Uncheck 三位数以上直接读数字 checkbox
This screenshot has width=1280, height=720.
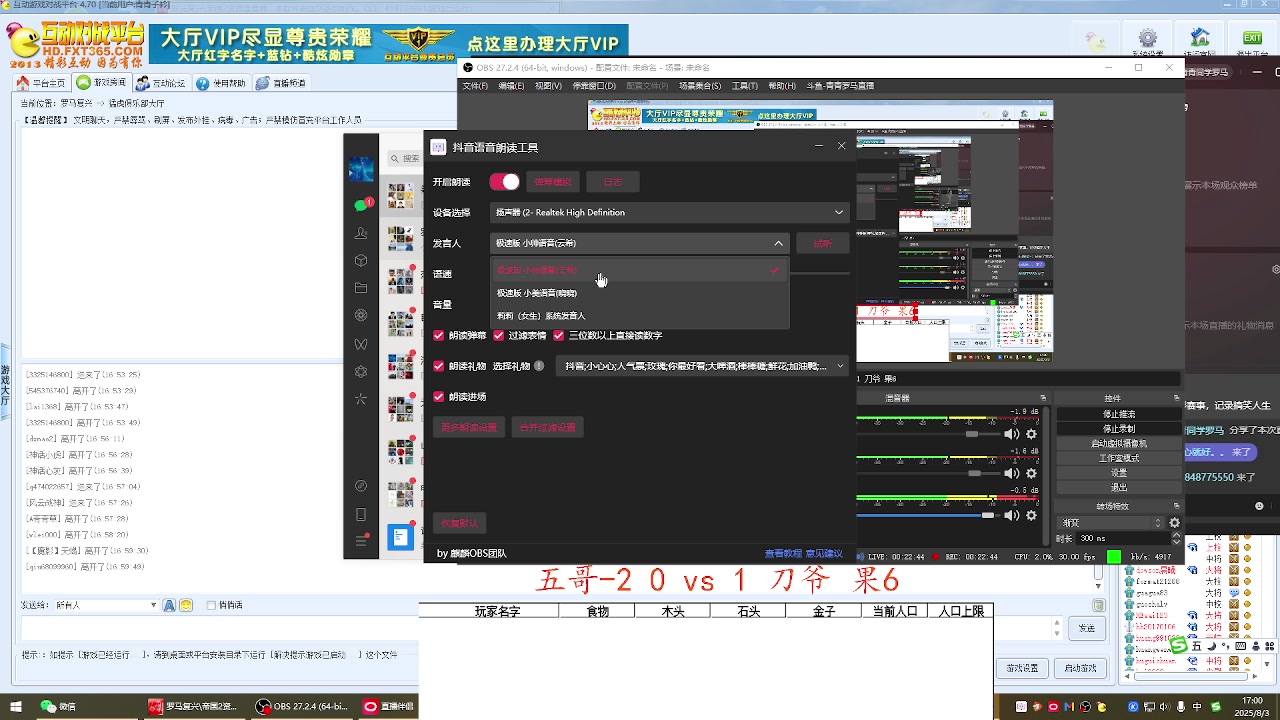(x=559, y=336)
